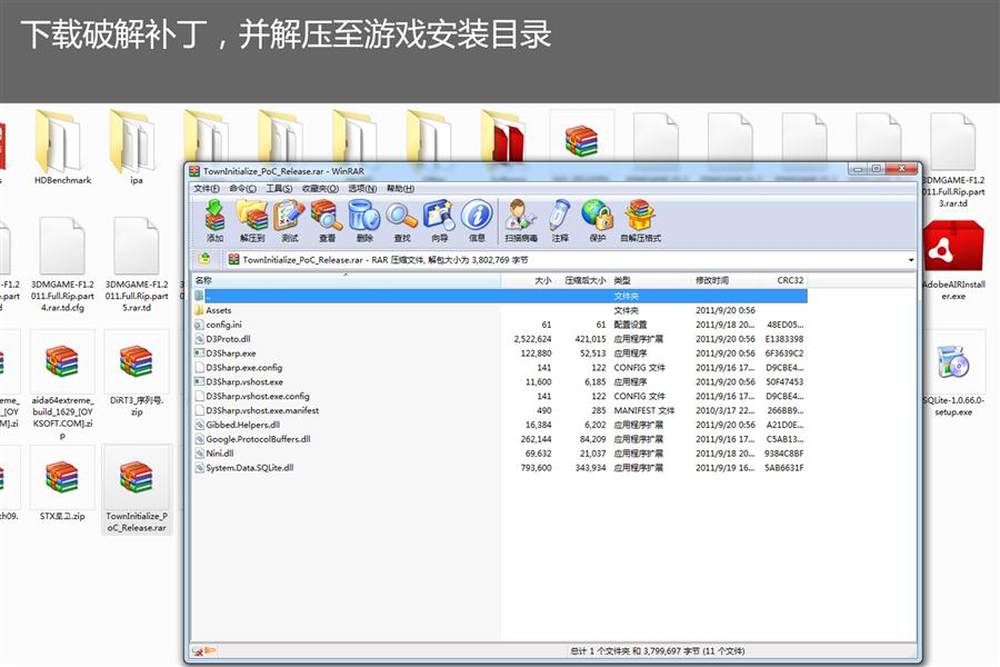Click the View (查看) toolbar icon
The height and width of the screenshot is (667, 1000).
[327, 221]
